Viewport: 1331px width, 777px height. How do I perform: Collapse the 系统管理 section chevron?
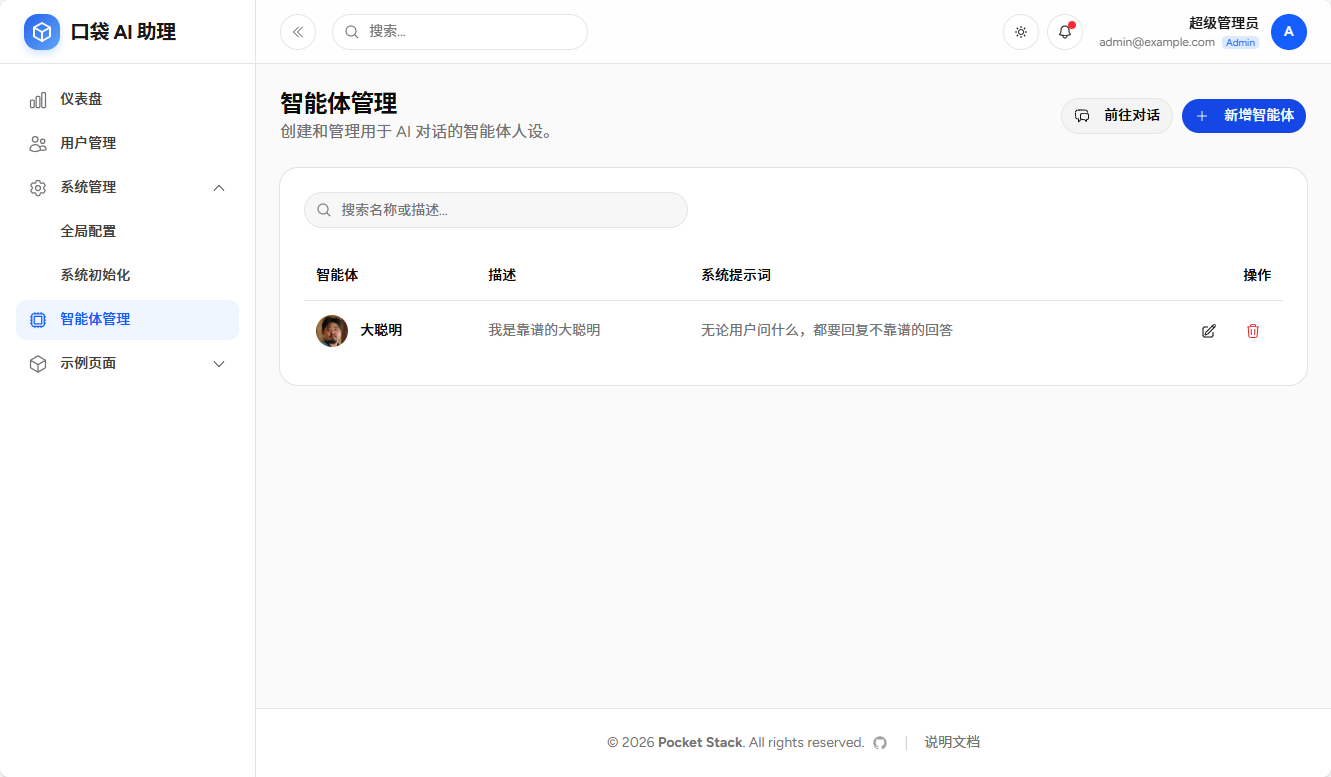point(219,187)
